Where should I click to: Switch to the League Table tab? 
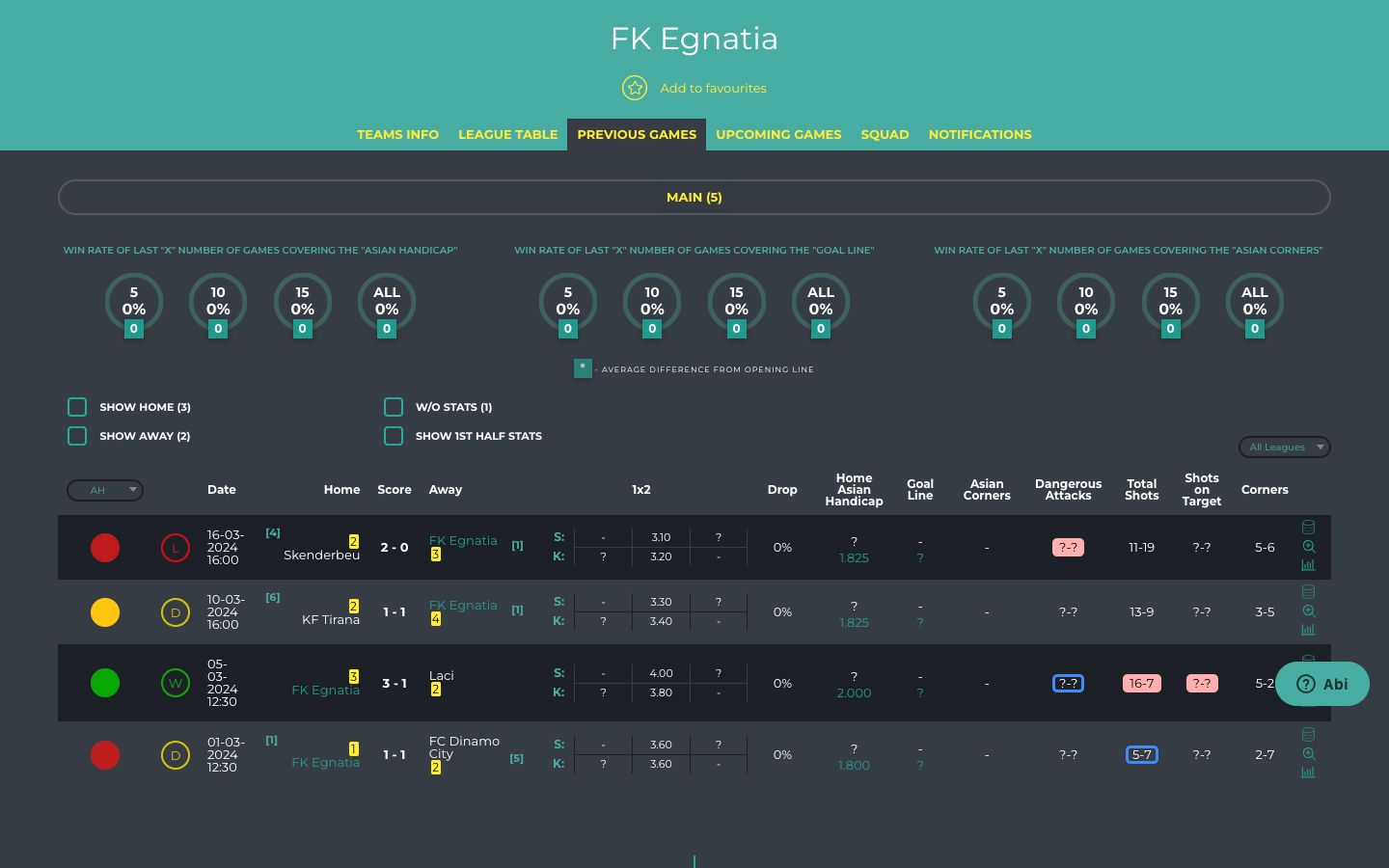(x=507, y=134)
